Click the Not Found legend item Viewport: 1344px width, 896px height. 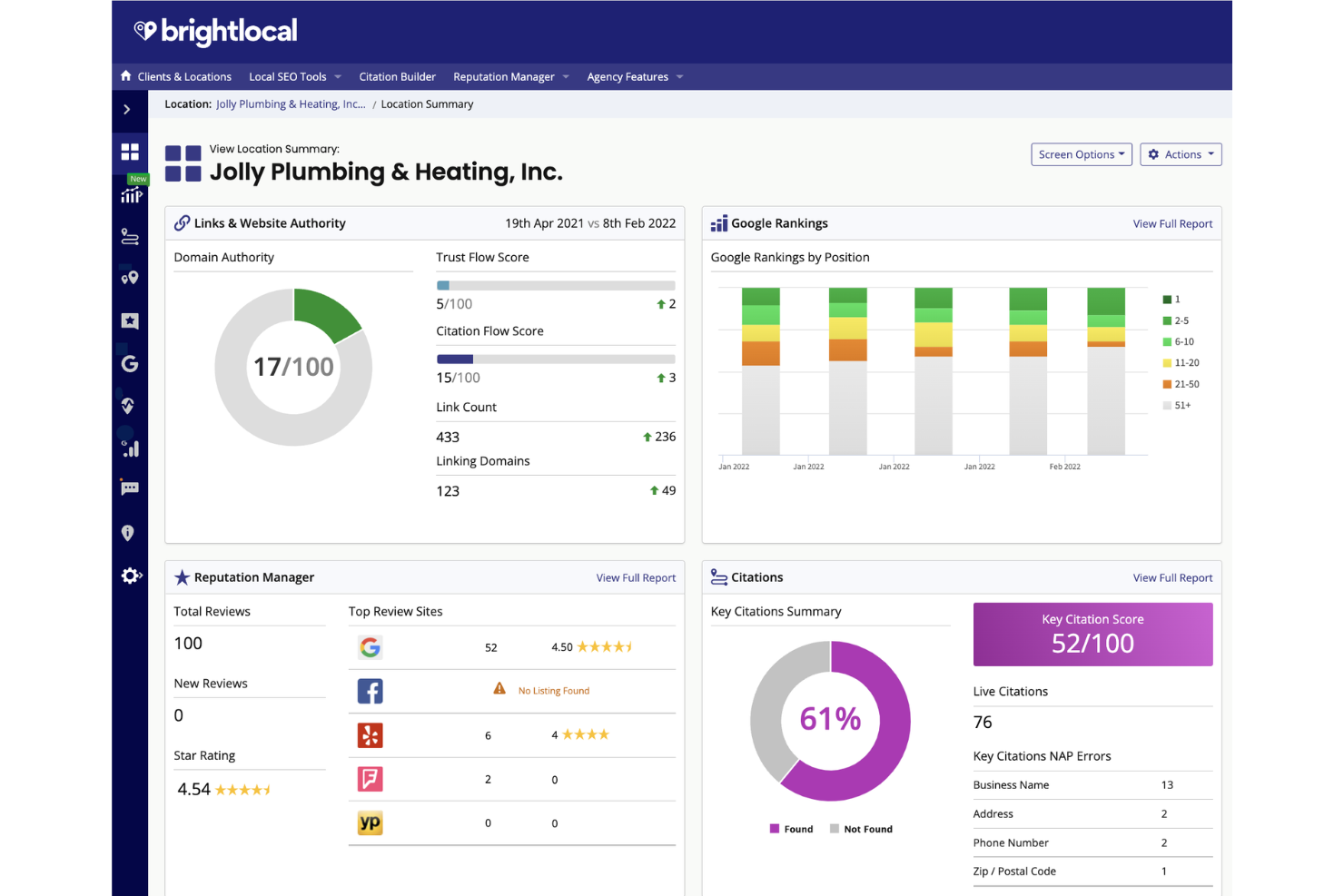(861, 829)
